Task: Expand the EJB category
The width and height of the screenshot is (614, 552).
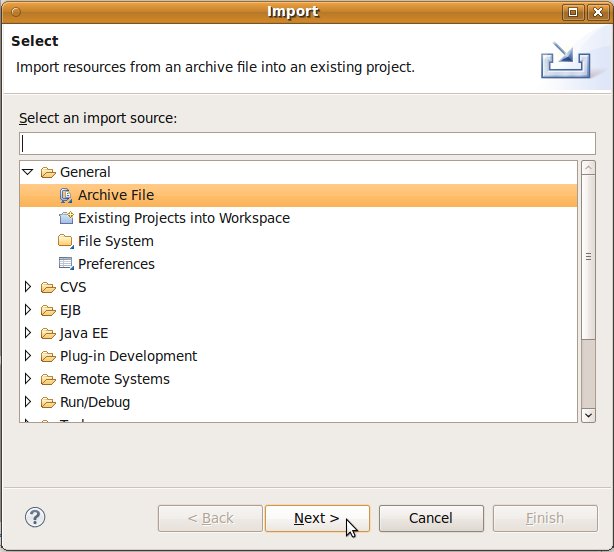Action: pos(28,311)
